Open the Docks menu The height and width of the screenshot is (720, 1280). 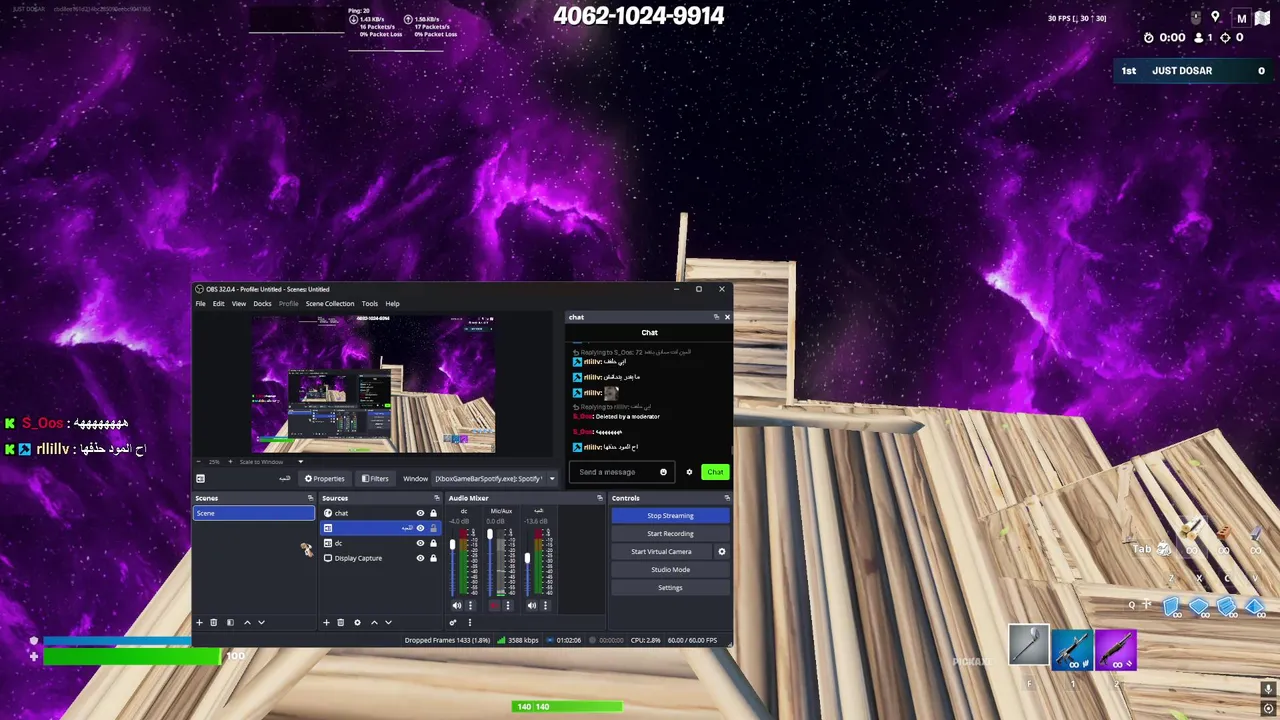click(262, 304)
